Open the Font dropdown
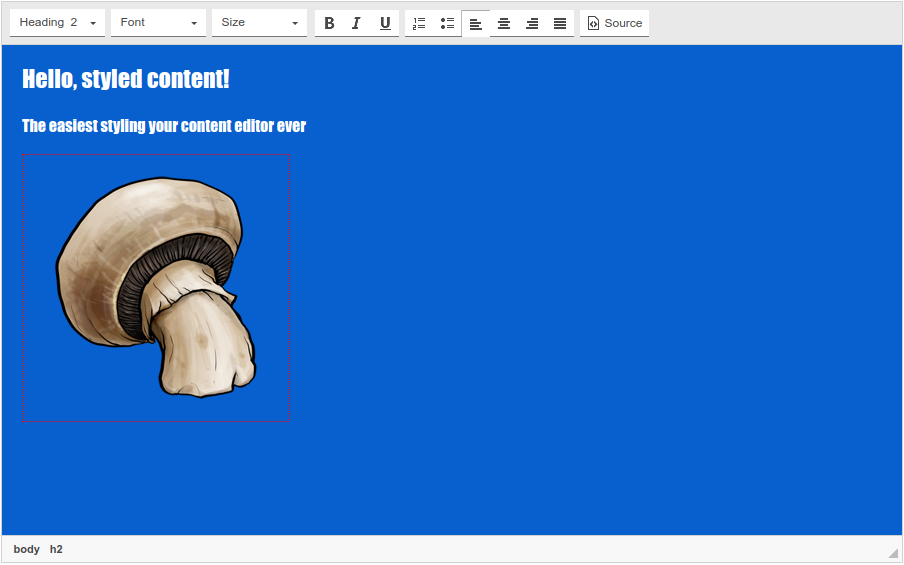The width and height of the screenshot is (904, 565). [x=158, y=23]
